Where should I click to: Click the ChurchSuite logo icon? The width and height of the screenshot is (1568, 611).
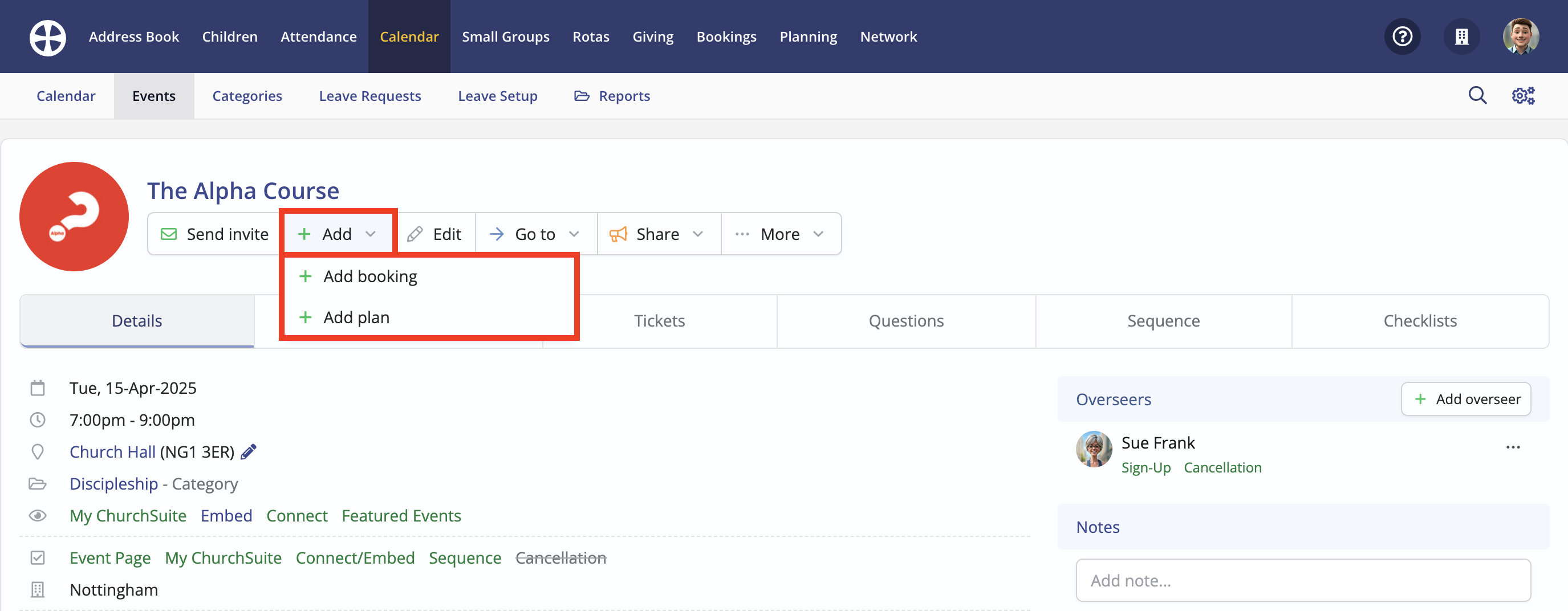tap(47, 37)
